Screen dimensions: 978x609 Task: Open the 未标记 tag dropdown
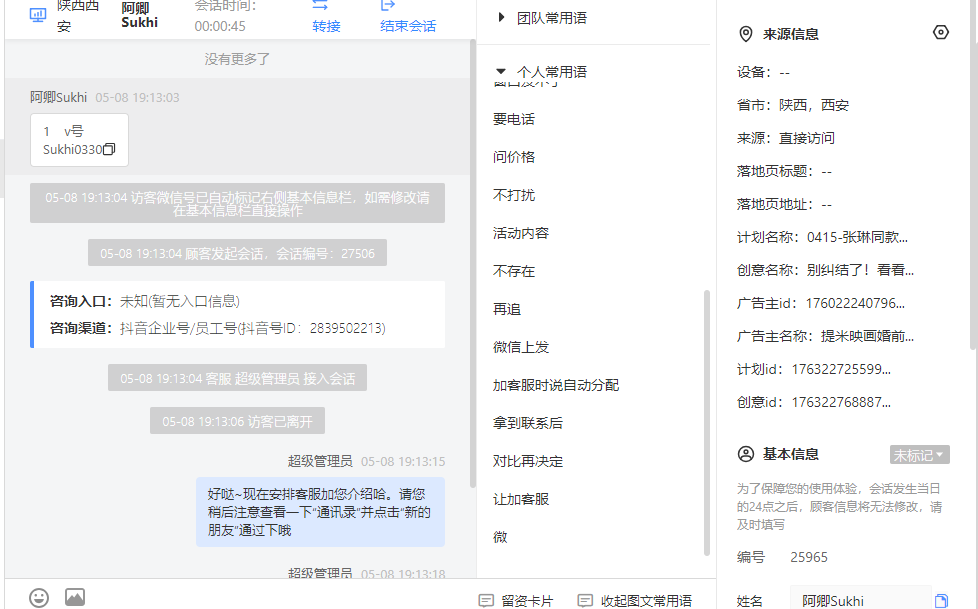919,455
